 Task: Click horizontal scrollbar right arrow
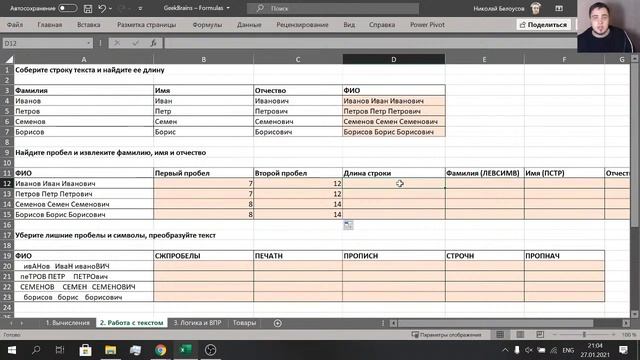pos(626,323)
